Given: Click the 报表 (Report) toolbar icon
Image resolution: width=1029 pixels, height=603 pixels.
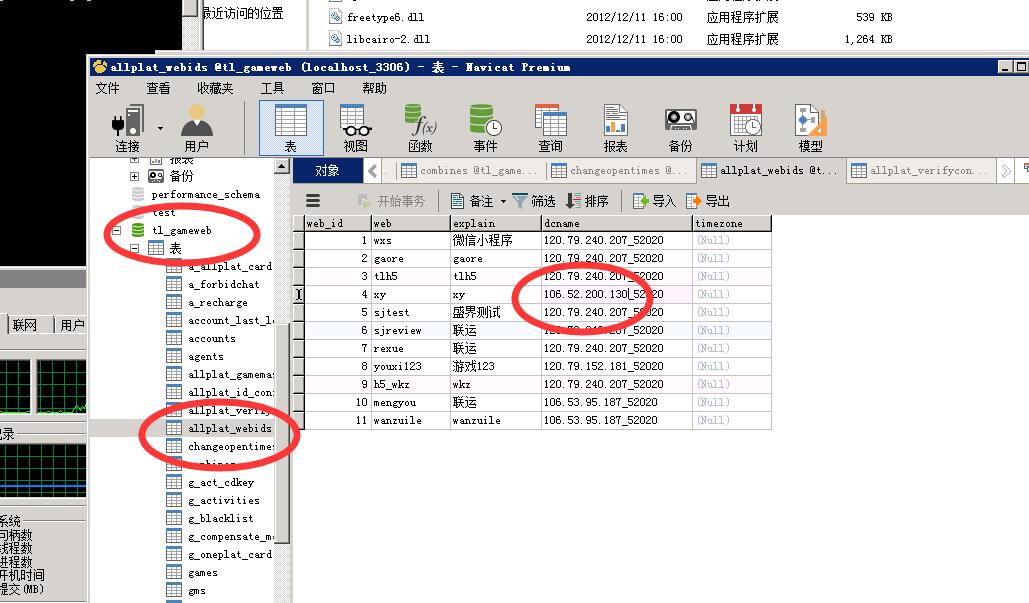Looking at the screenshot, I should (x=615, y=128).
